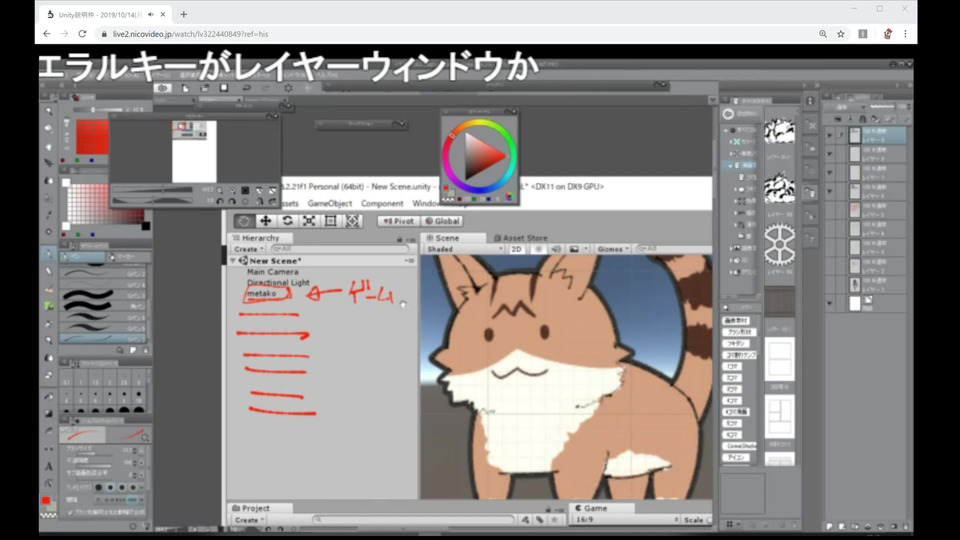Click the Scene view search field
Image resolution: width=960 pixels, height=540 pixels.
(x=673, y=249)
